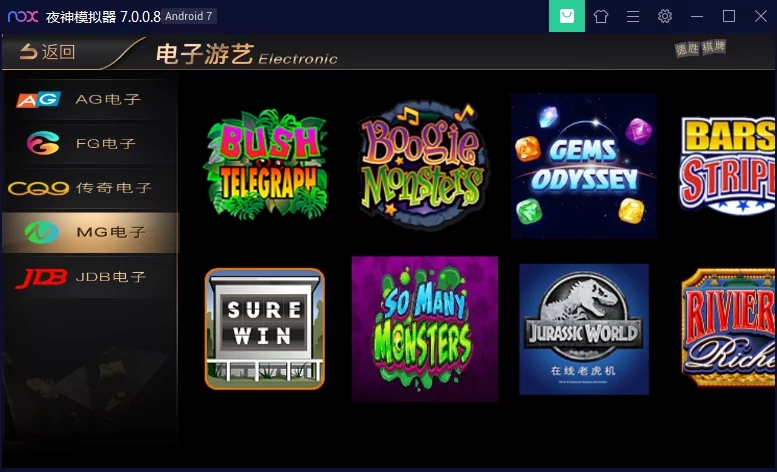The height and width of the screenshot is (472, 777).
Task: Open the Gems Odyssey game icon
Action: (x=583, y=166)
